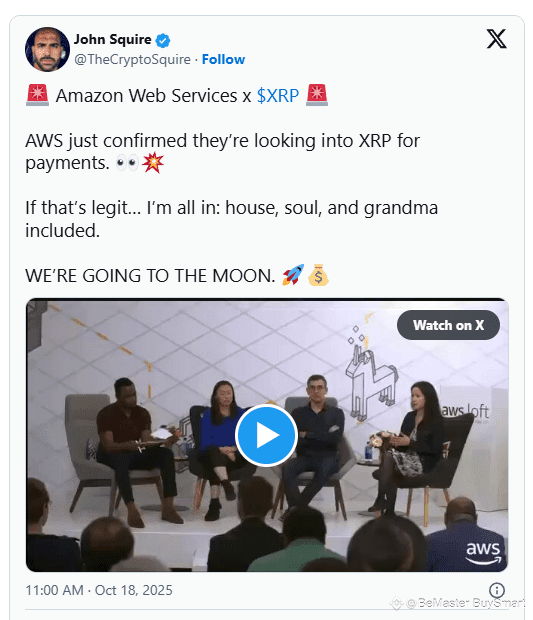Click the collision explosion emoji

tap(153, 163)
